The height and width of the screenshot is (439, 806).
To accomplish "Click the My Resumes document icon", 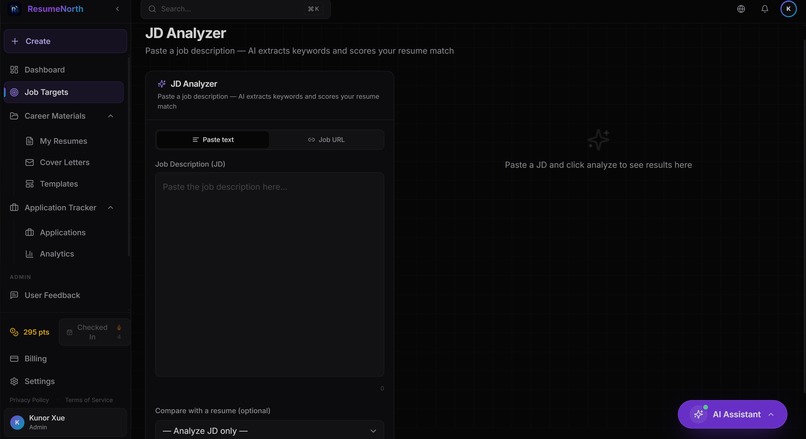I will point(29,141).
